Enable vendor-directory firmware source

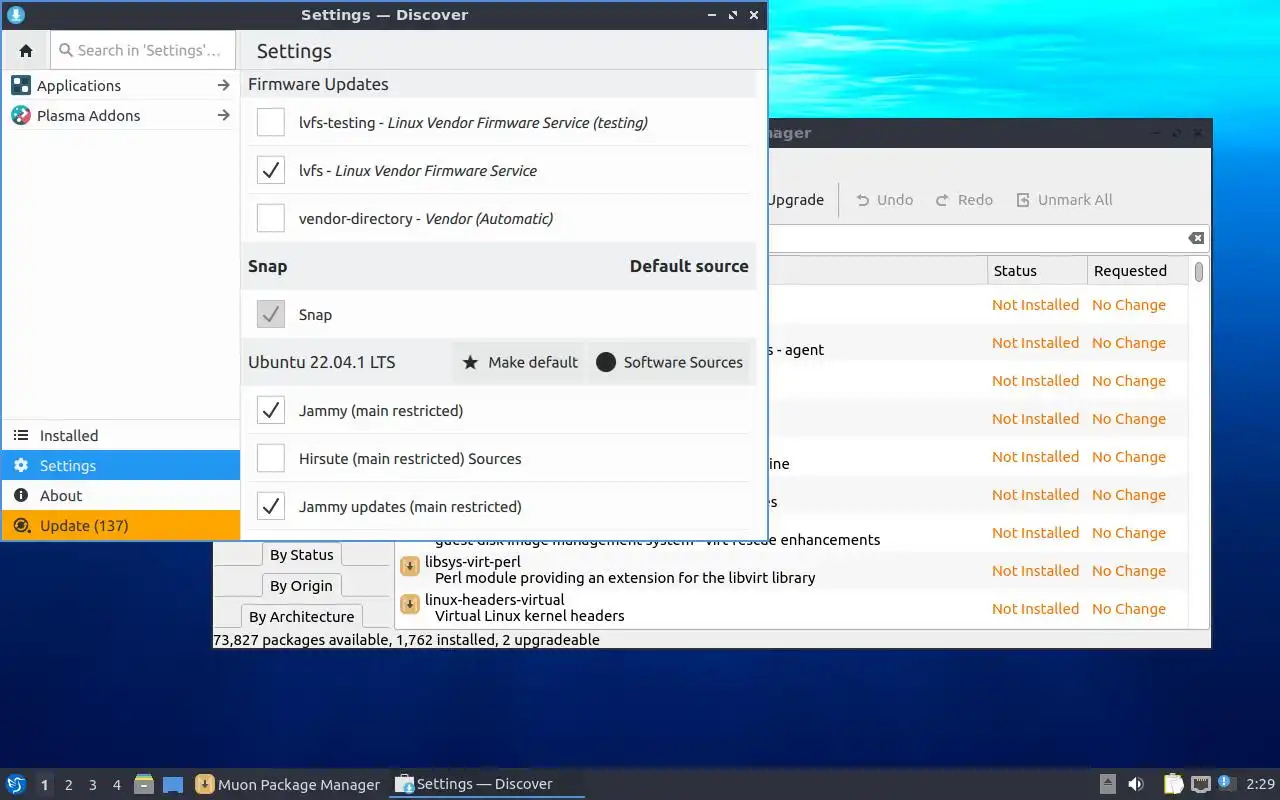coord(271,218)
